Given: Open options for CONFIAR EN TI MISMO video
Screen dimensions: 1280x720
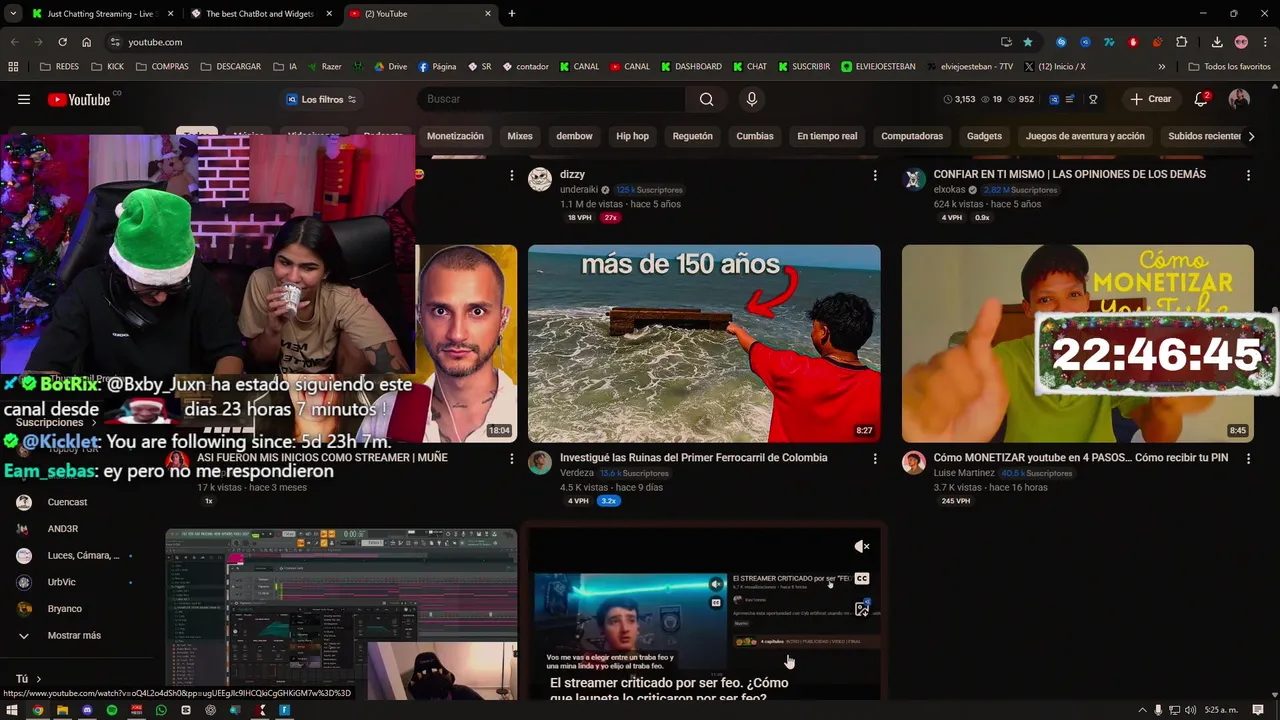Looking at the screenshot, I should click(1248, 175).
